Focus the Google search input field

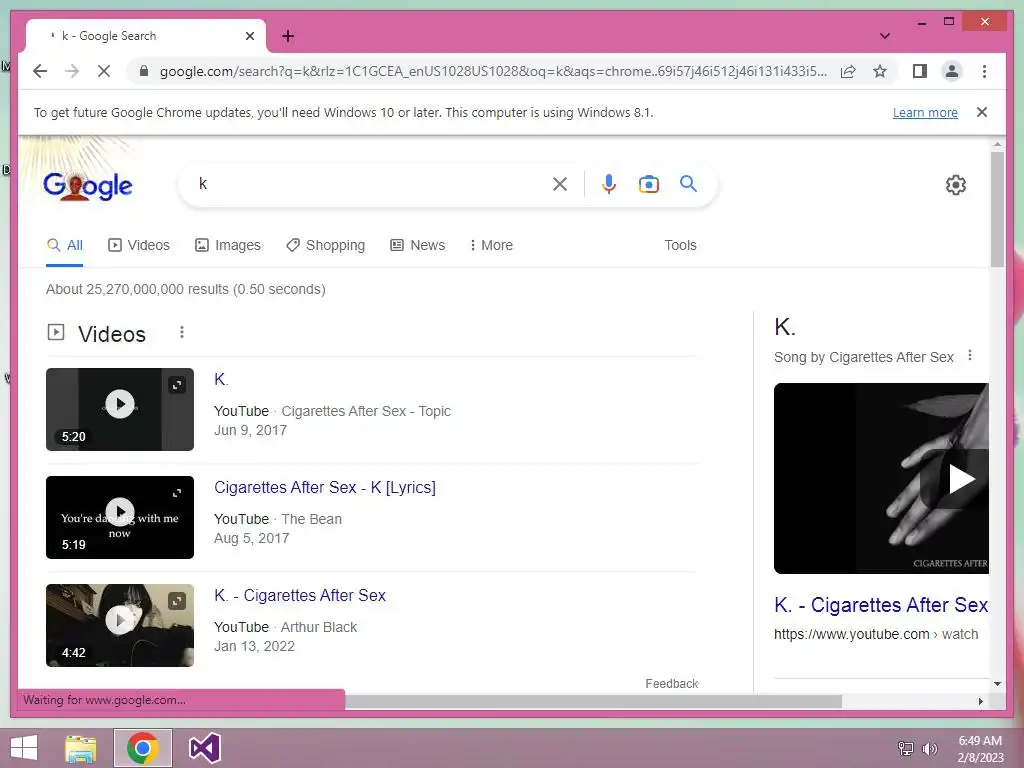pyautogui.click(x=371, y=184)
